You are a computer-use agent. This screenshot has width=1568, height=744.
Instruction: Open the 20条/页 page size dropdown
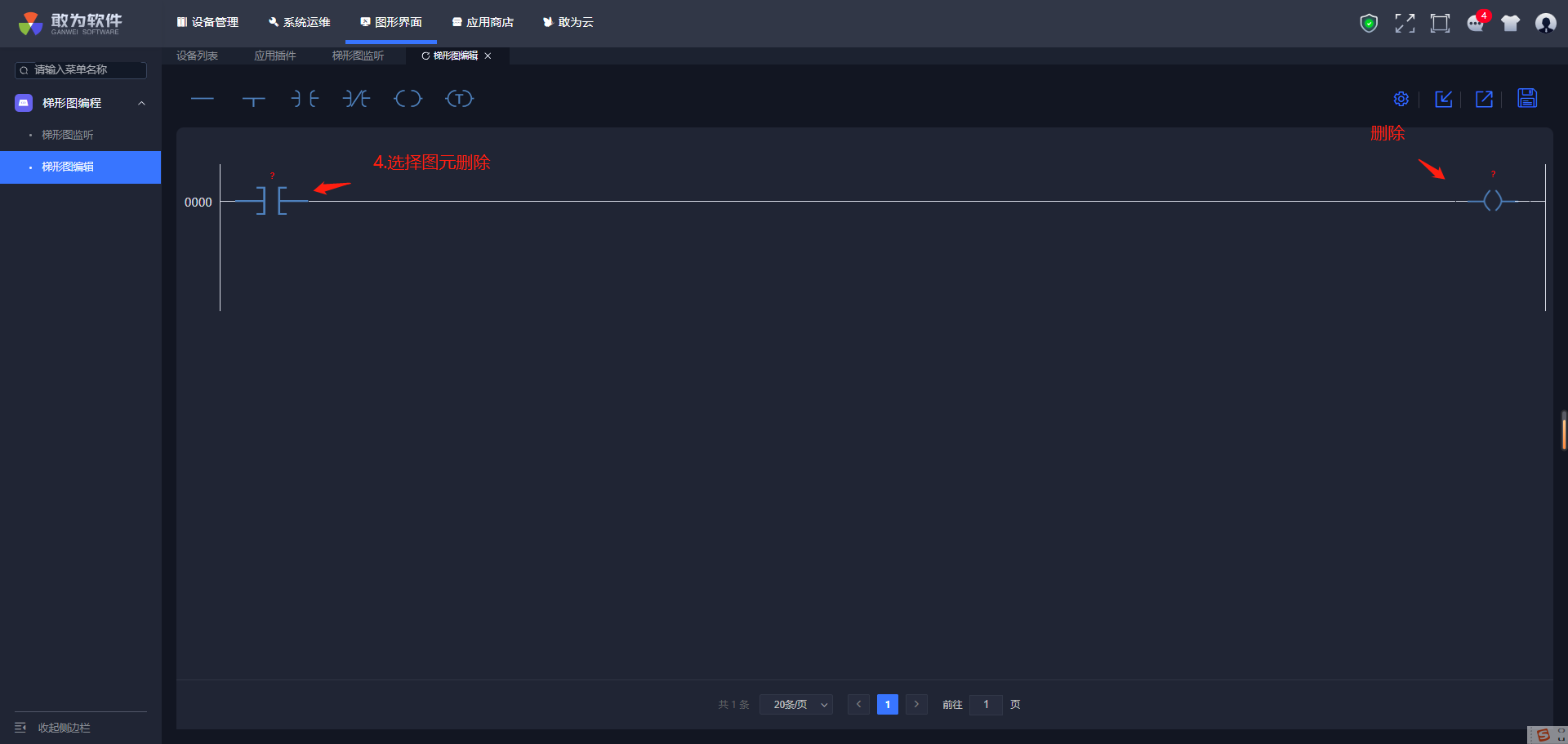coord(796,704)
